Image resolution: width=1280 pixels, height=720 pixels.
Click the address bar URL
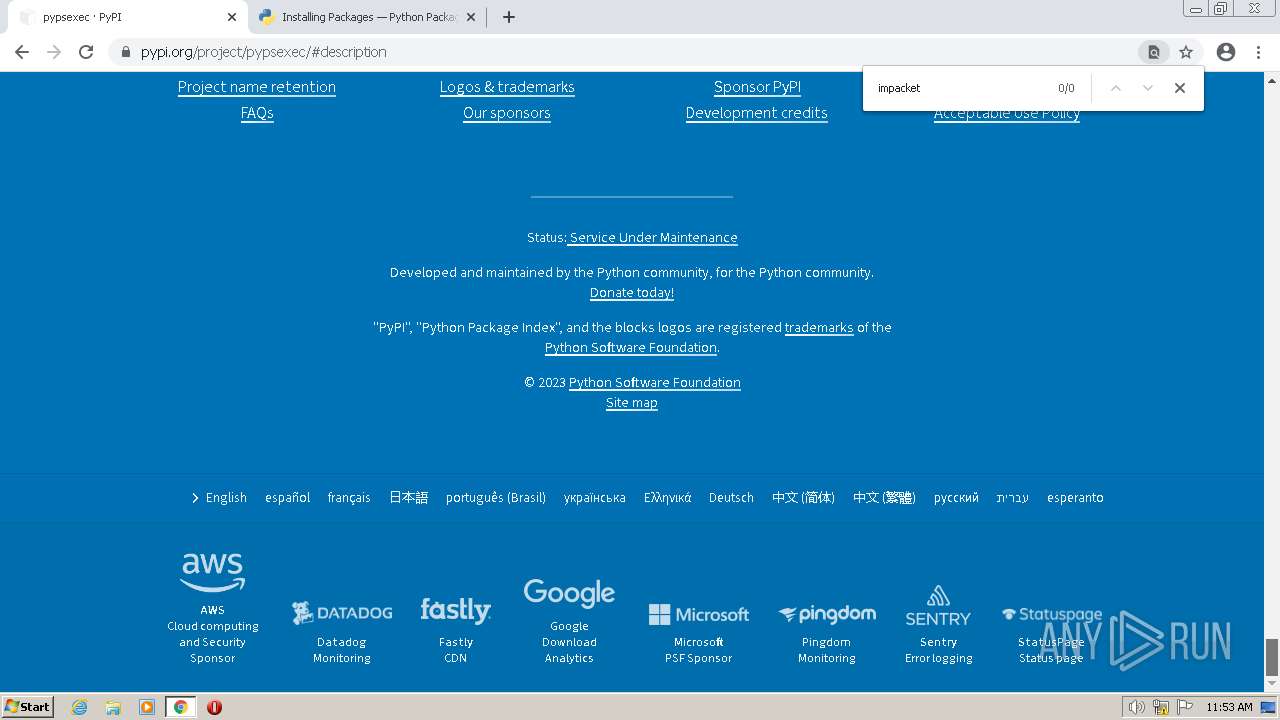coord(264,52)
